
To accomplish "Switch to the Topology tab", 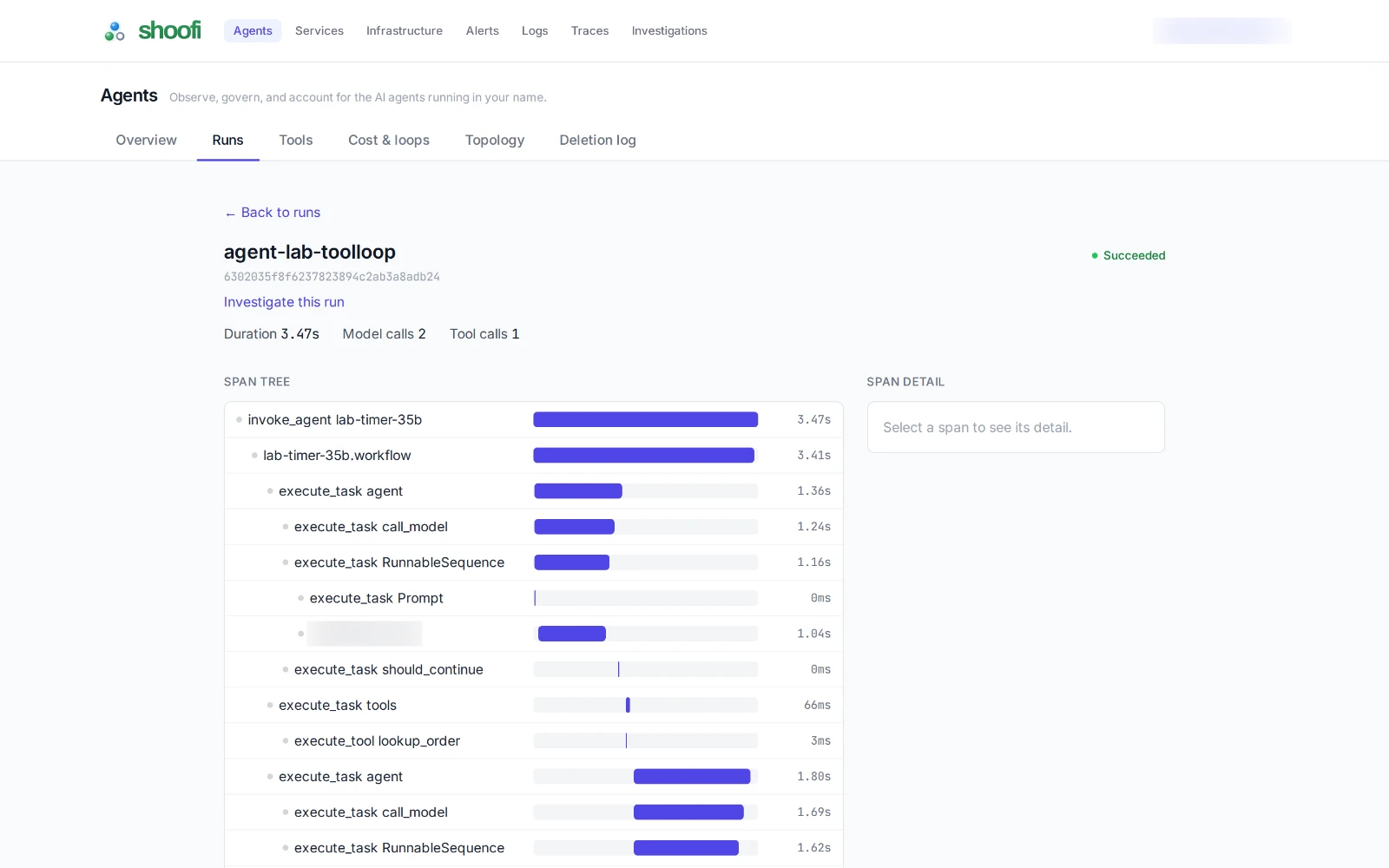I will [x=495, y=140].
